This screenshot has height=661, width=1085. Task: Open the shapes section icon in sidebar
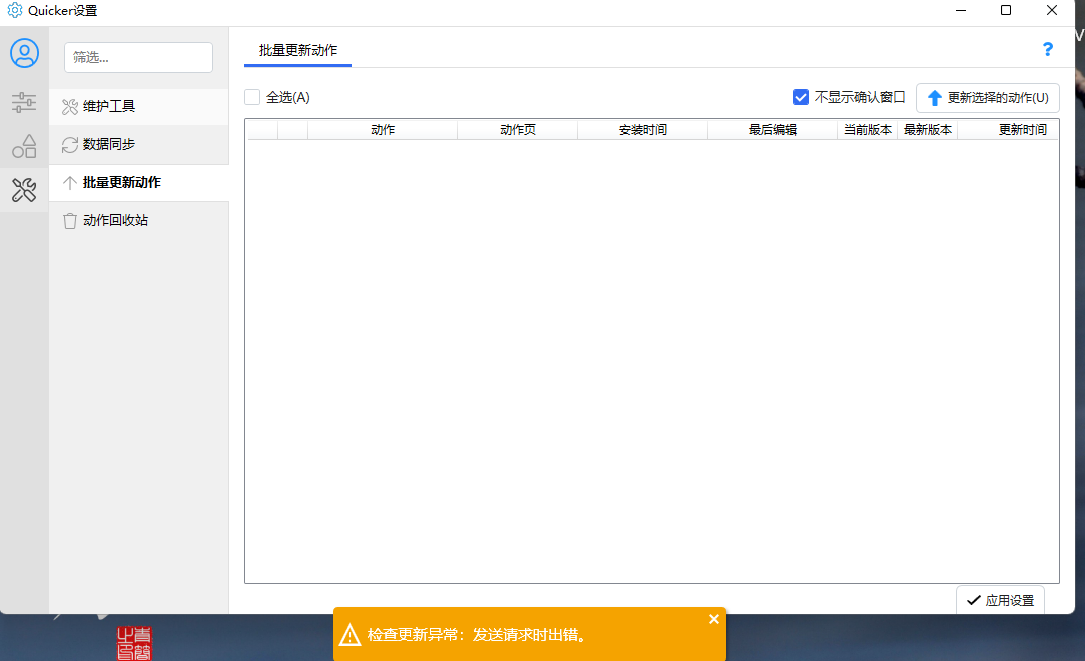pyautogui.click(x=24, y=146)
